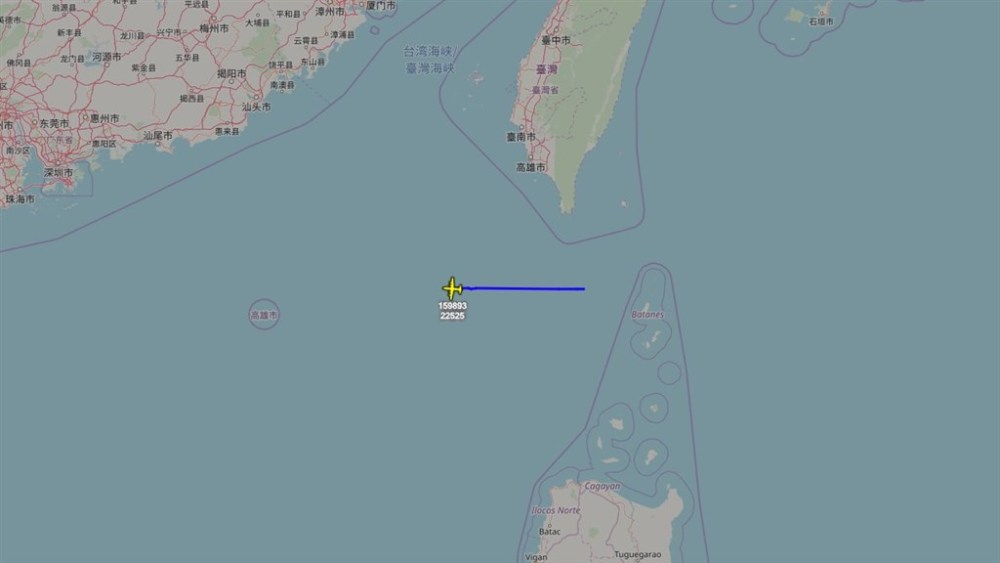Screen dimensions: 1000x563
Task: Select the Batanes province label
Action: pyautogui.click(x=647, y=314)
